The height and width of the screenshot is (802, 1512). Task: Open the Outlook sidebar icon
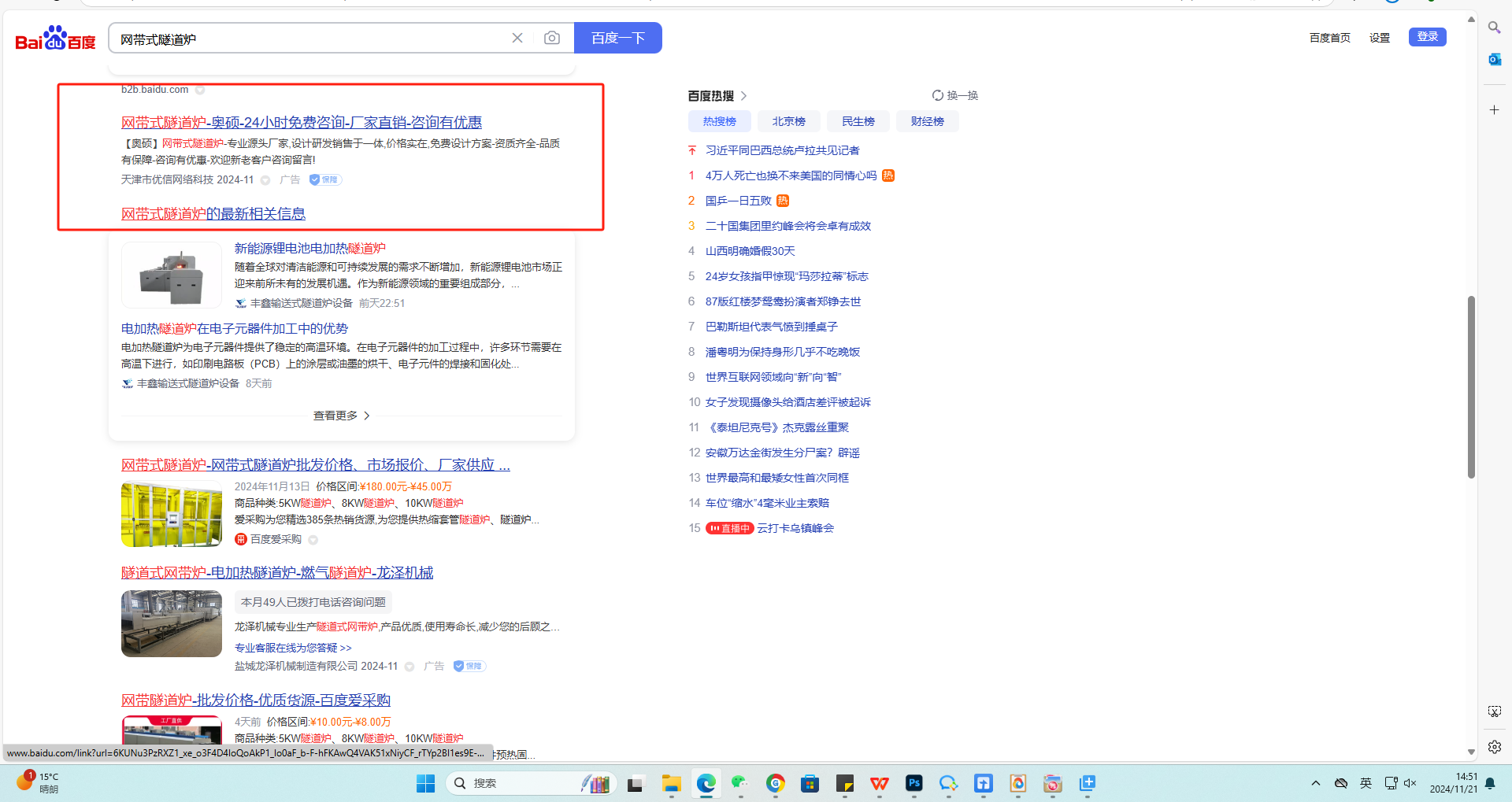tap(1494, 59)
